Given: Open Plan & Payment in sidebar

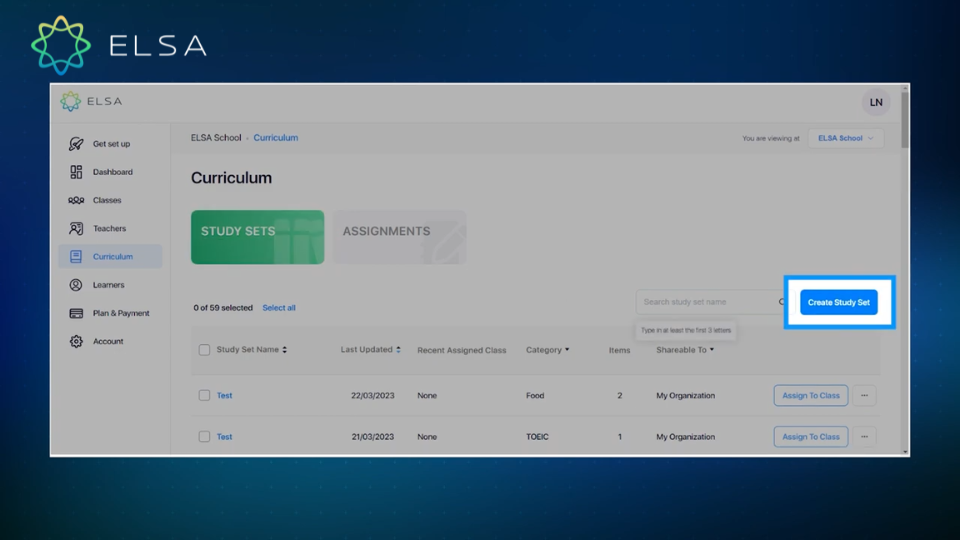Looking at the screenshot, I should [110, 313].
